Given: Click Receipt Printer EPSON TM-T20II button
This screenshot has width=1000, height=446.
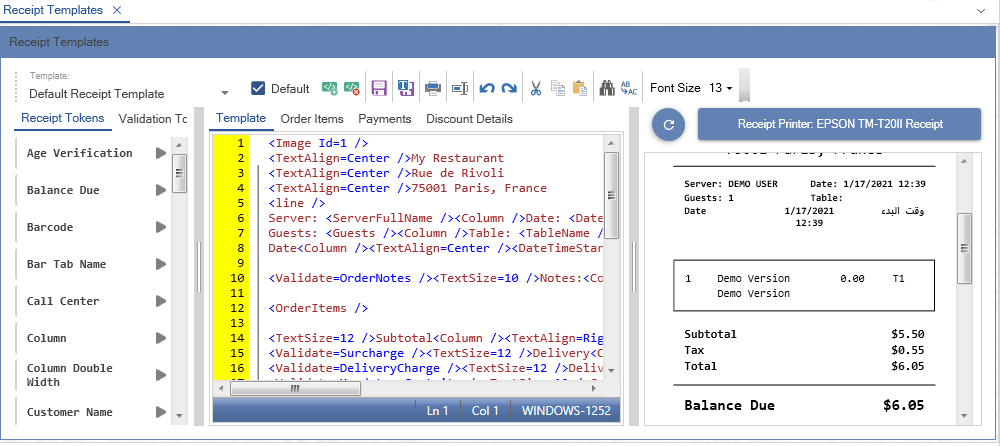Looking at the screenshot, I should [x=839, y=125].
